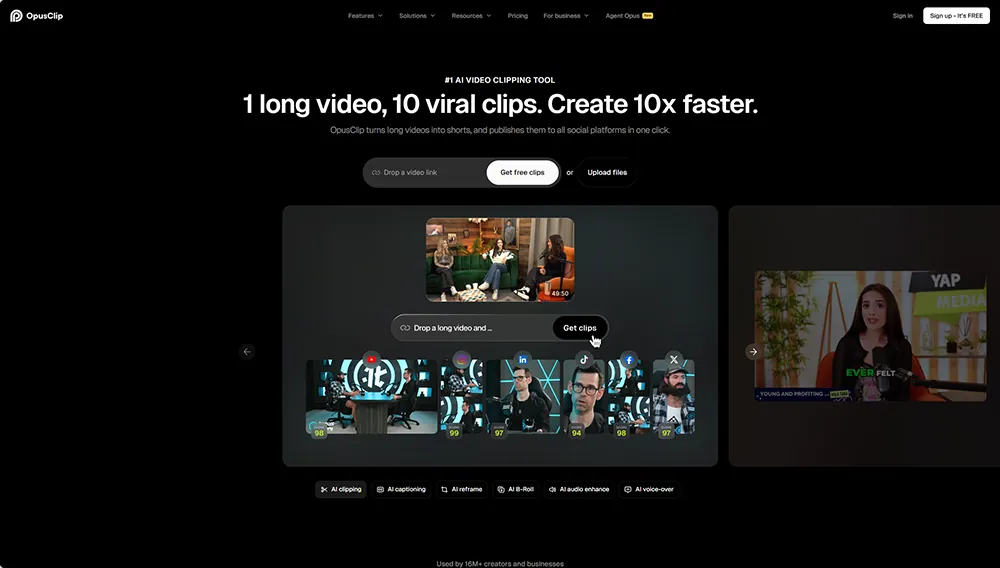Click the Get free clips button
The width and height of the screenshot is (1000, 568).
(522, 173)
